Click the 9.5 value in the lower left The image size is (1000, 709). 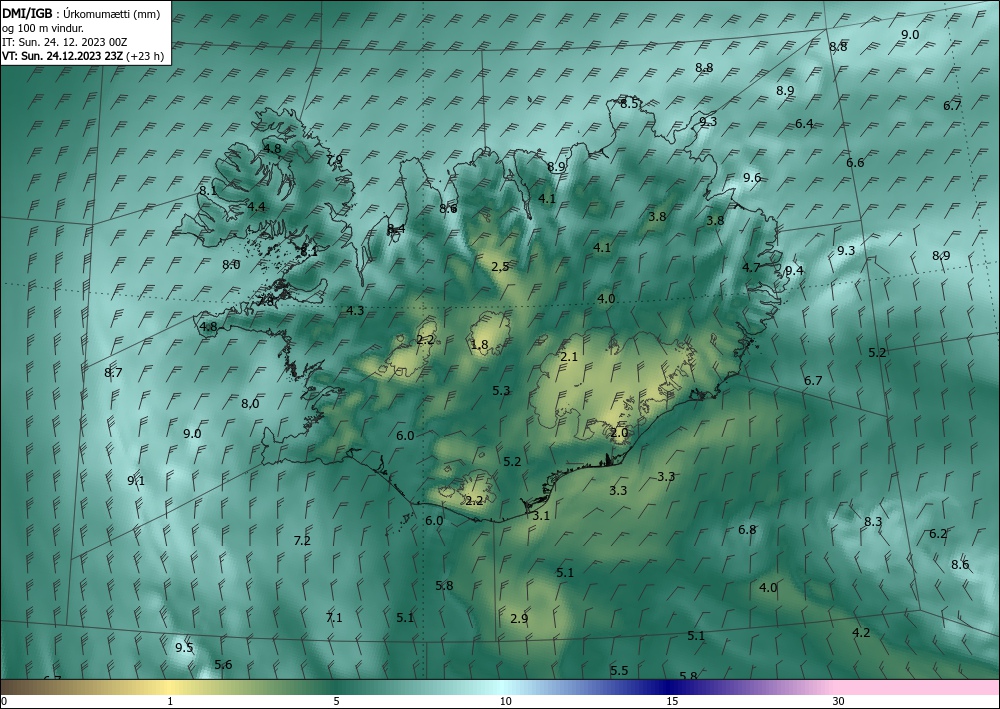click(x=184, y=648)
